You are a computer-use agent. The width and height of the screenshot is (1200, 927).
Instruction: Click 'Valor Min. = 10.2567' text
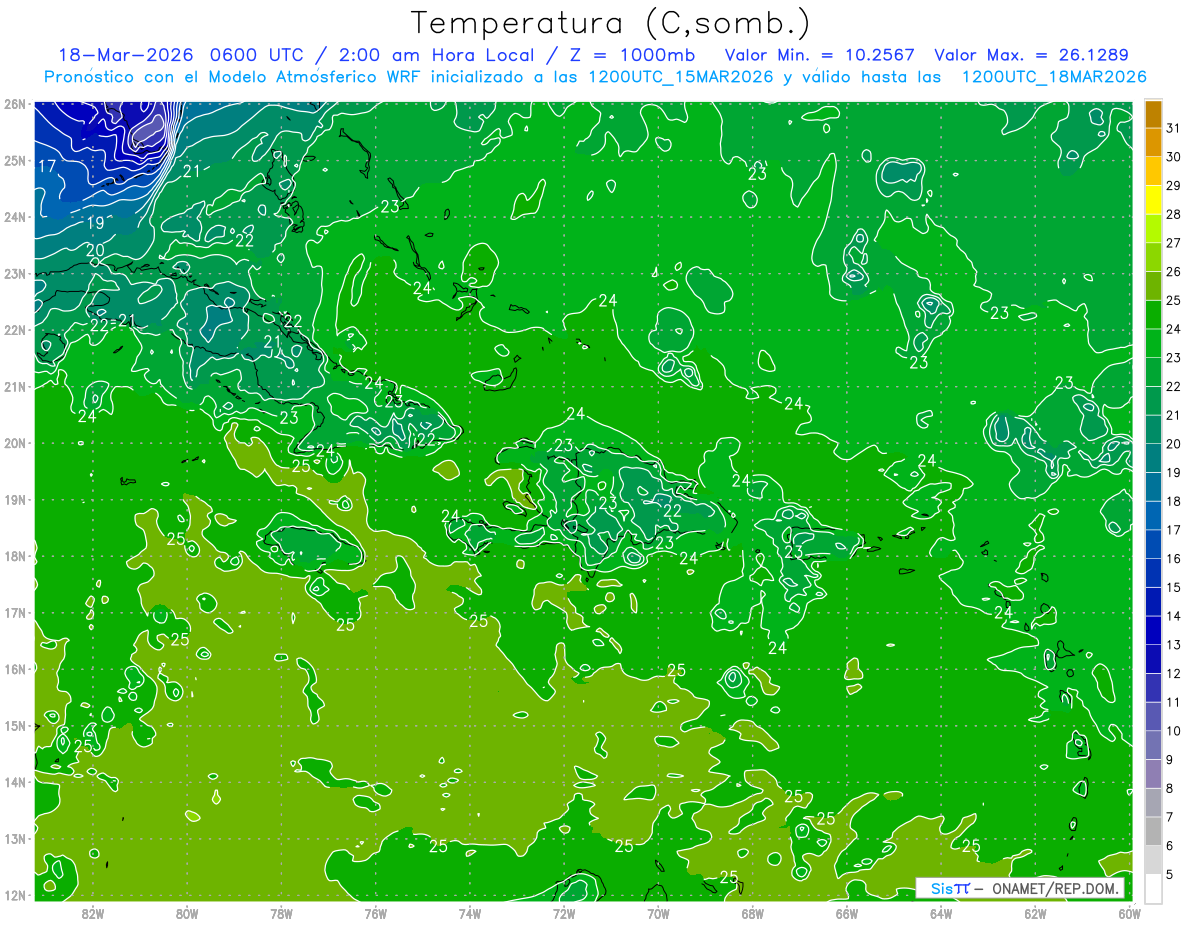pos(819,55)
